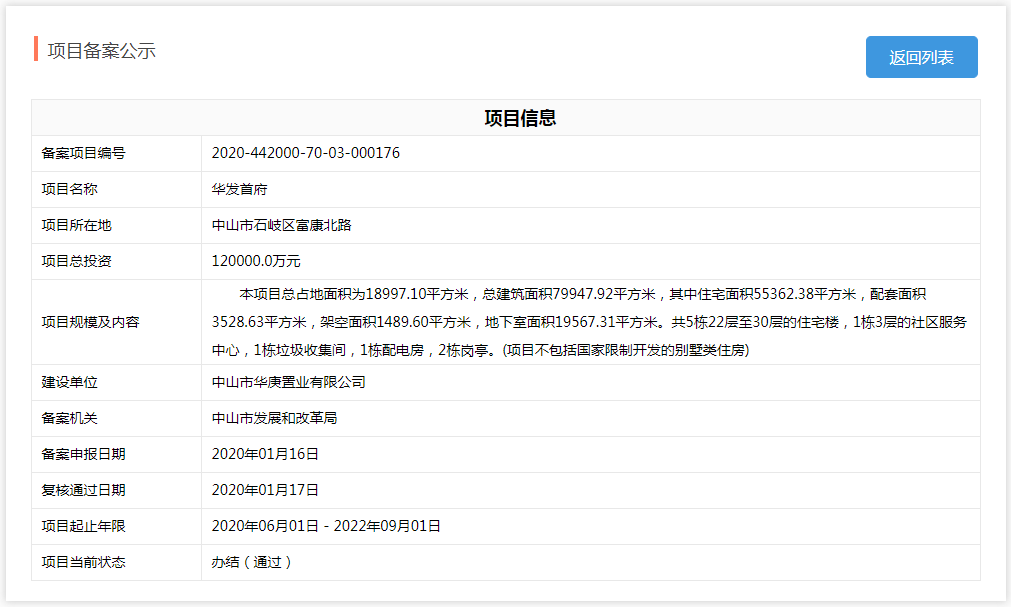This screenshot has height=607, width=1011.
Task: Select project number 2020-442000-70-03-000176
Action: (306, 153)
